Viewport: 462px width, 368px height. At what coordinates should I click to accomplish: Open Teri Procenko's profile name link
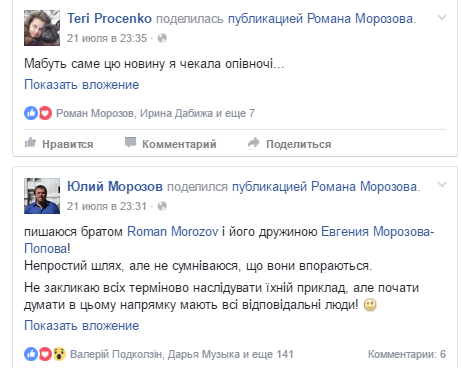pyautogui.click(x=109, y=19)
